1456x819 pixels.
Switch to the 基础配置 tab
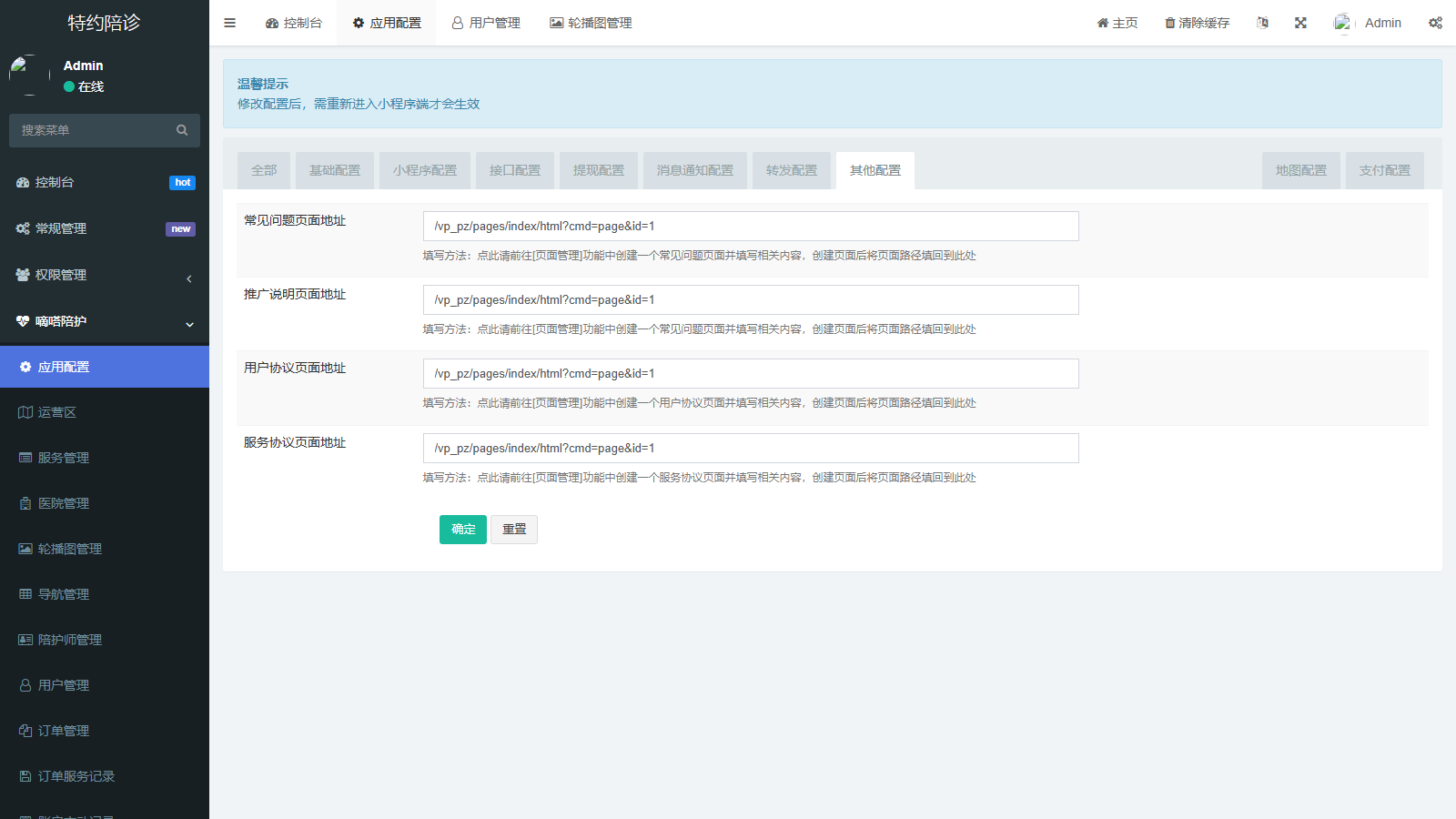click(335, 170)
